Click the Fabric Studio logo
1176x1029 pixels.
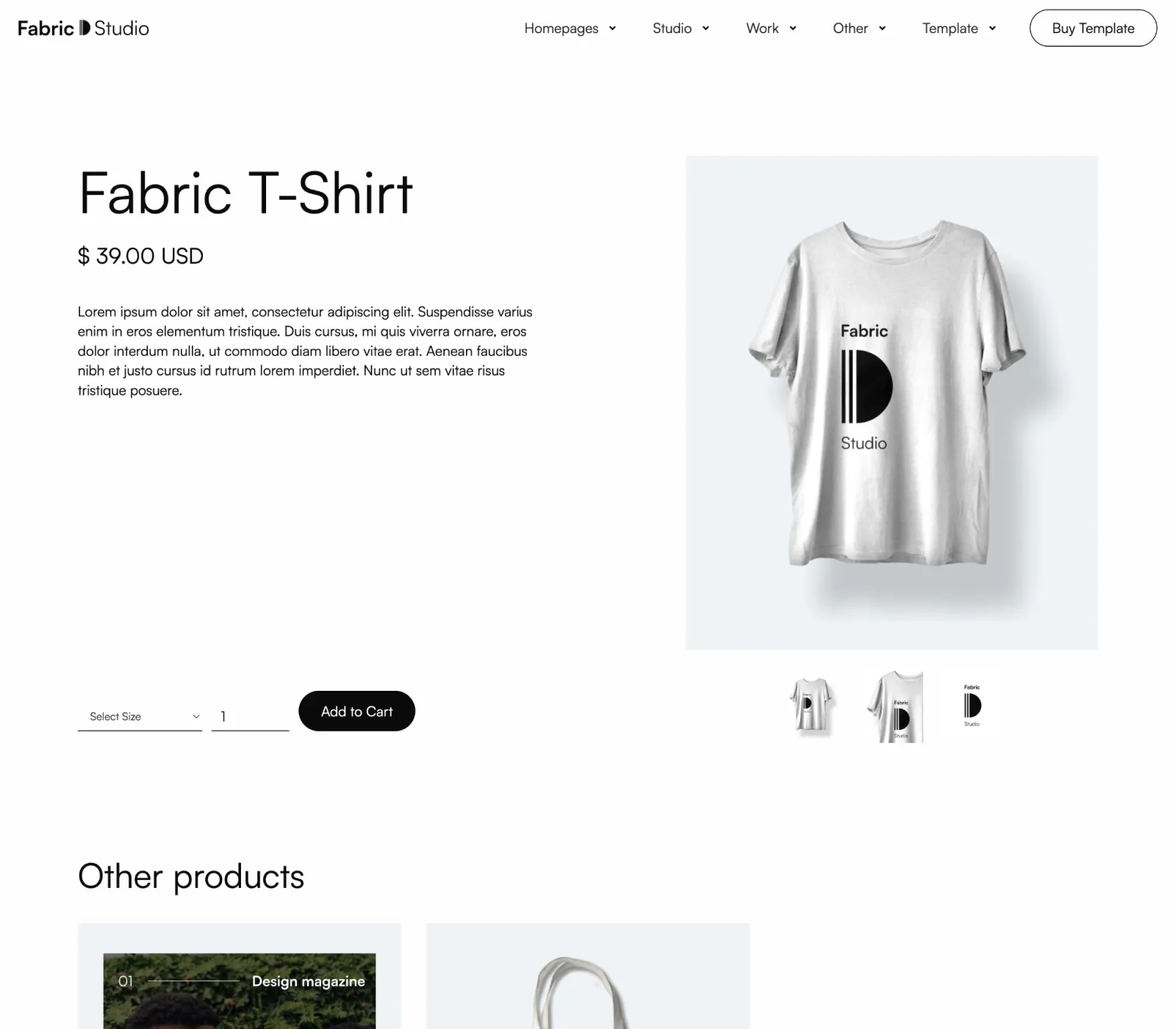(x=83, y=28)
